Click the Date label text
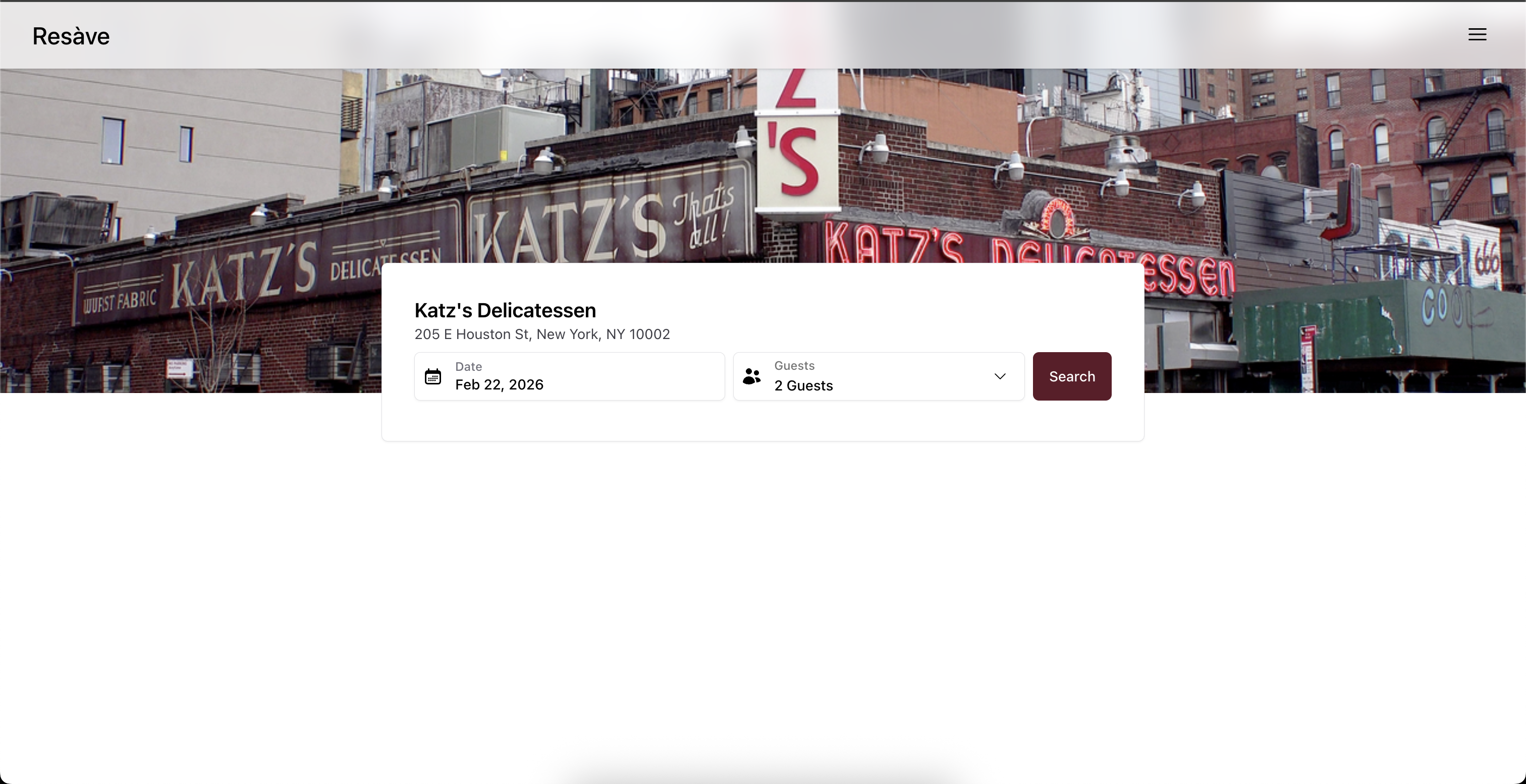Screen dimensions: 1526x784 pyautogui.click(x=468, y=367)
